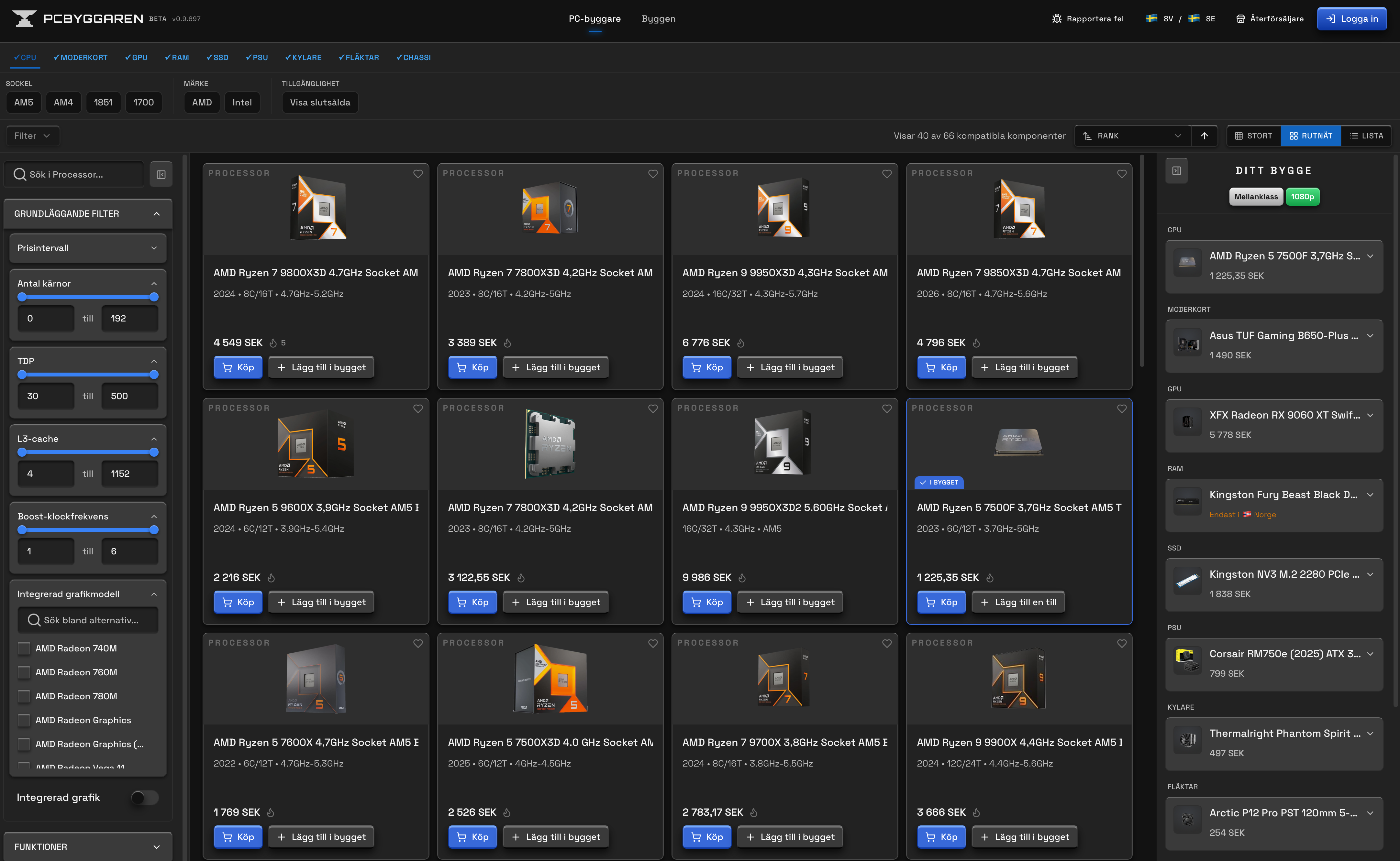Click Lägg till en till for Ryzen 5 7500F
The image size is (1400, 861).
(x=1018, y=603)
